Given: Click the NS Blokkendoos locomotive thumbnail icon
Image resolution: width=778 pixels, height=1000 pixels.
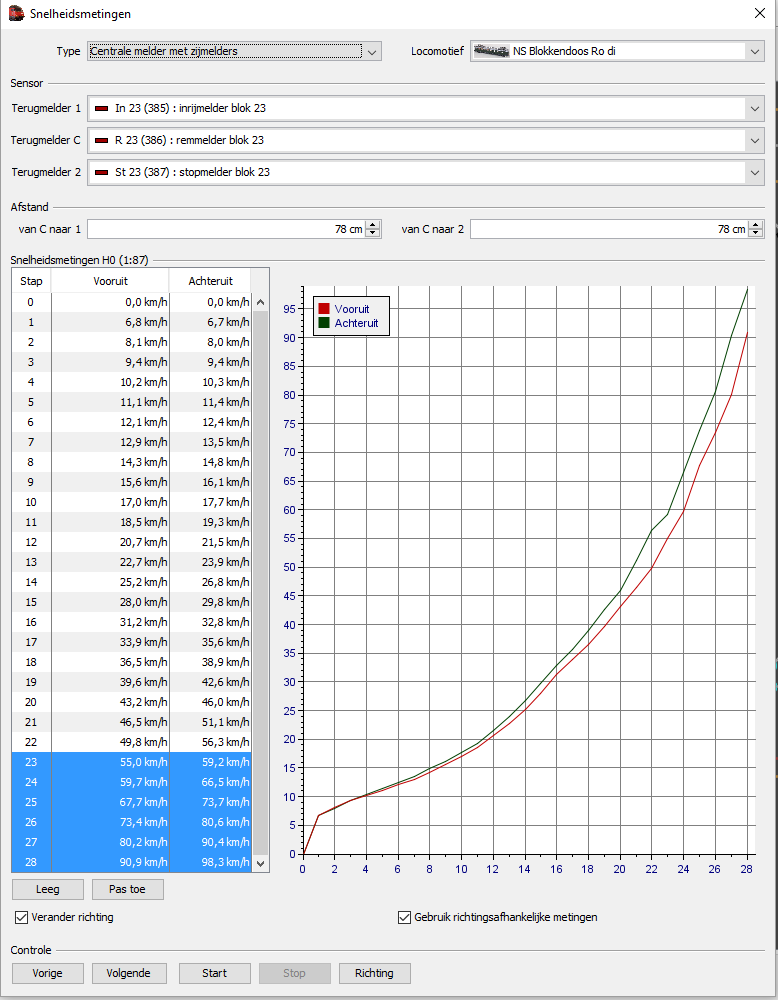Looking at the screenshot, I should (490, 51).
